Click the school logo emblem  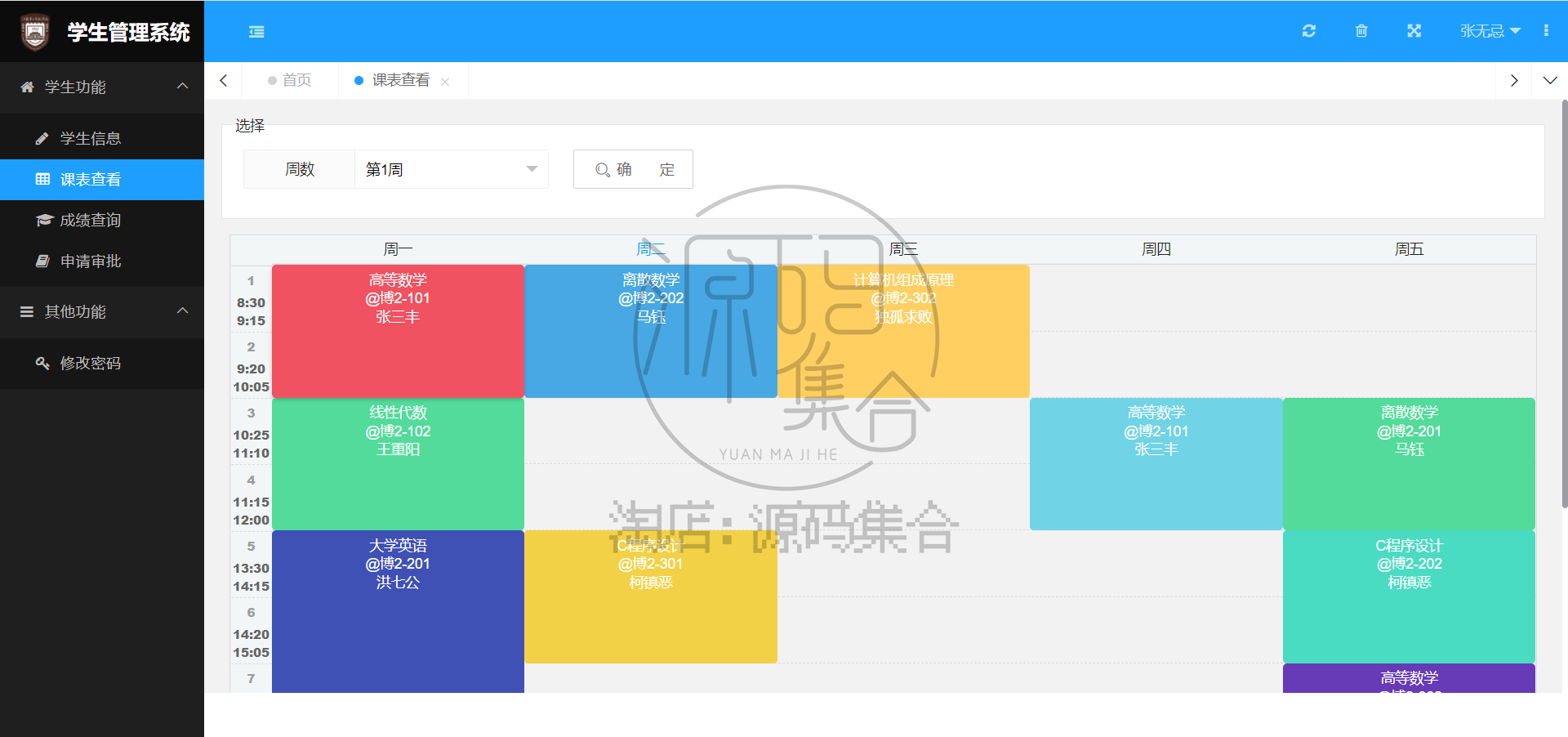(35, 32)
